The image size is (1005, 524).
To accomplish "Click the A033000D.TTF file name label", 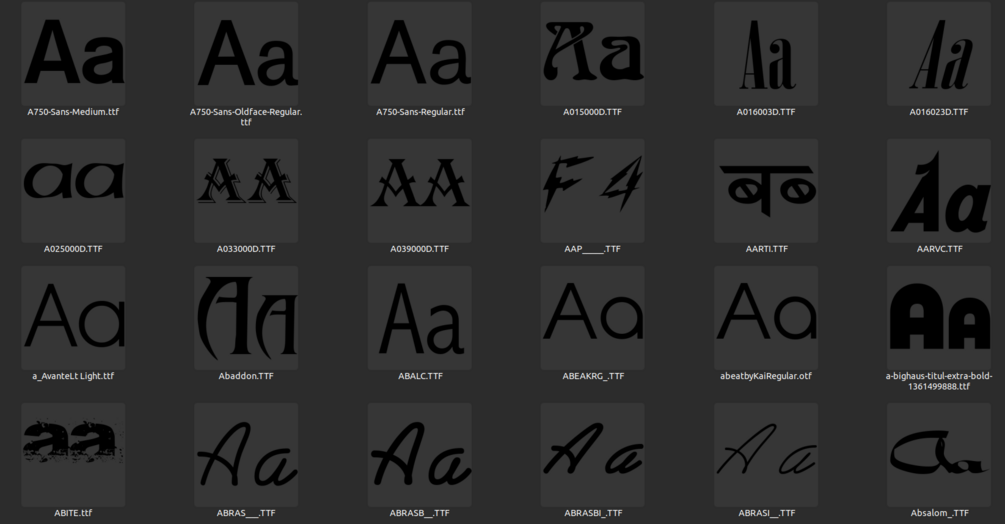I will click(246, 249).
